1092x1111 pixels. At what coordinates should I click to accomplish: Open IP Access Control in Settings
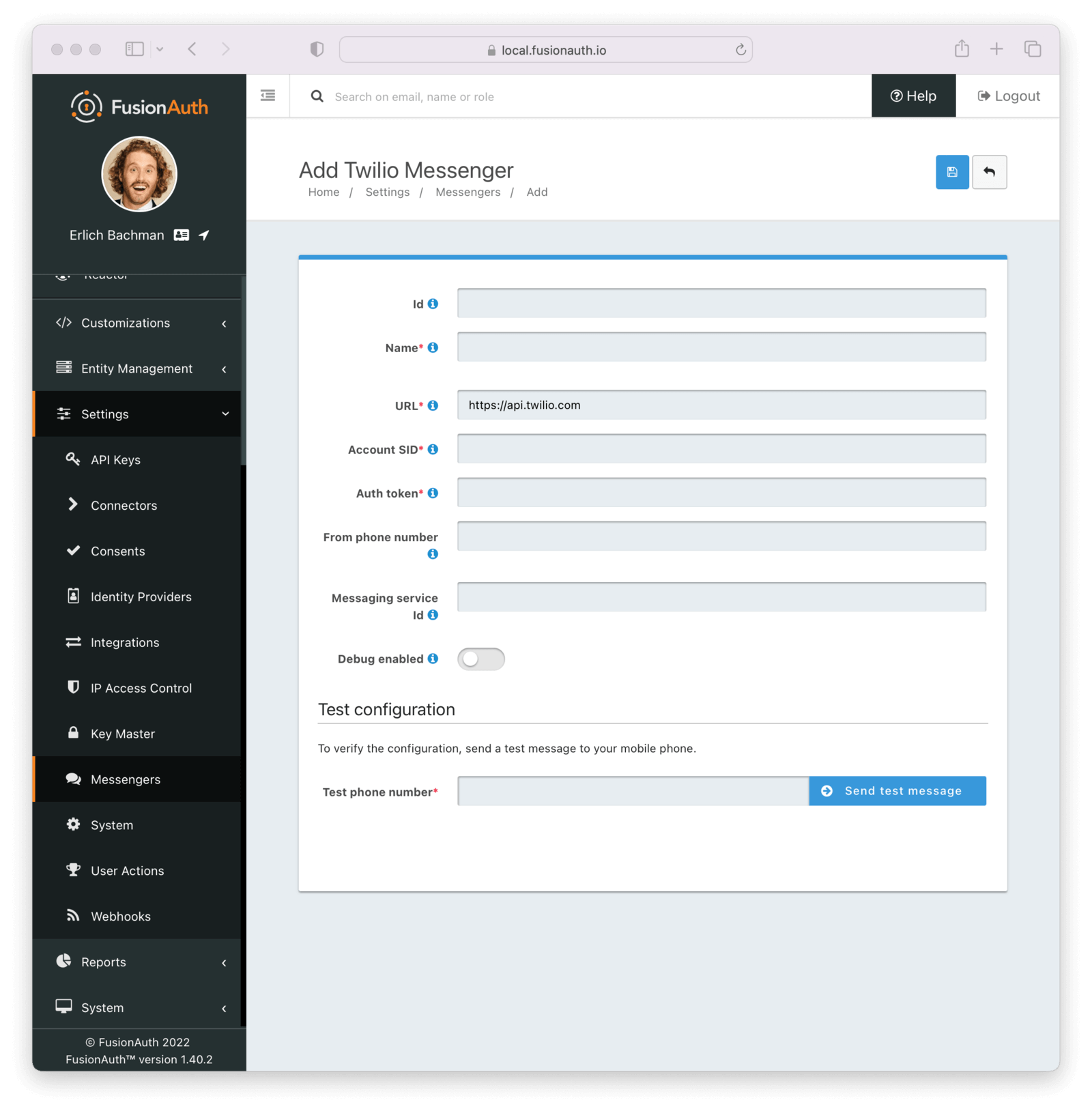[136, 689]
